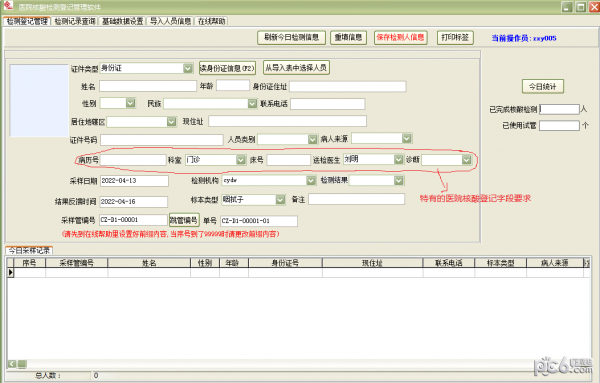Open the 民族 dropdown

click(x=252, y=103)
